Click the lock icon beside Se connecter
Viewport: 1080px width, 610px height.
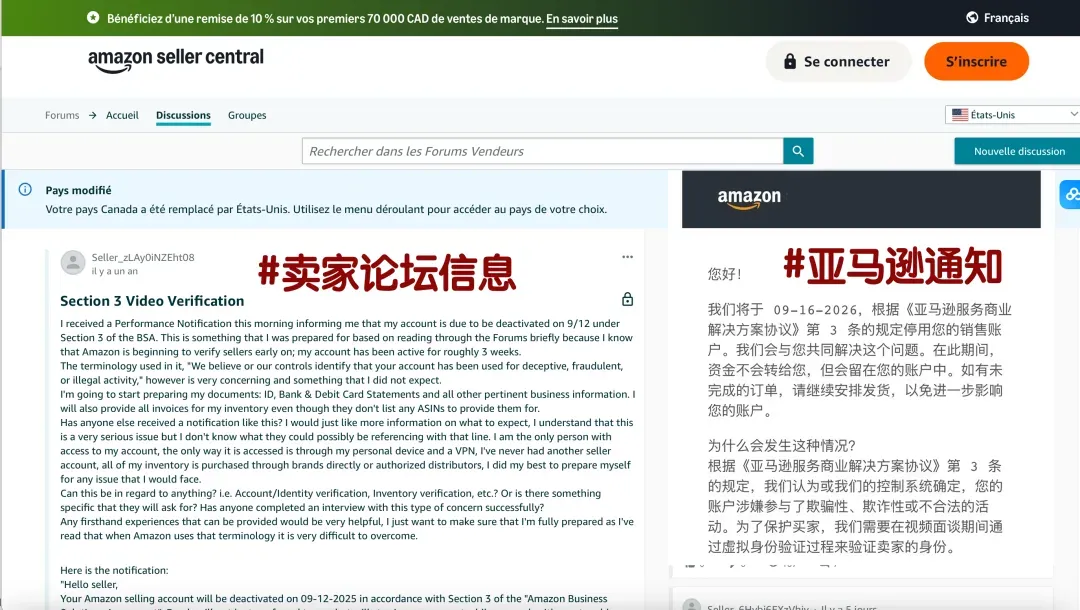[x=790, y=61]
